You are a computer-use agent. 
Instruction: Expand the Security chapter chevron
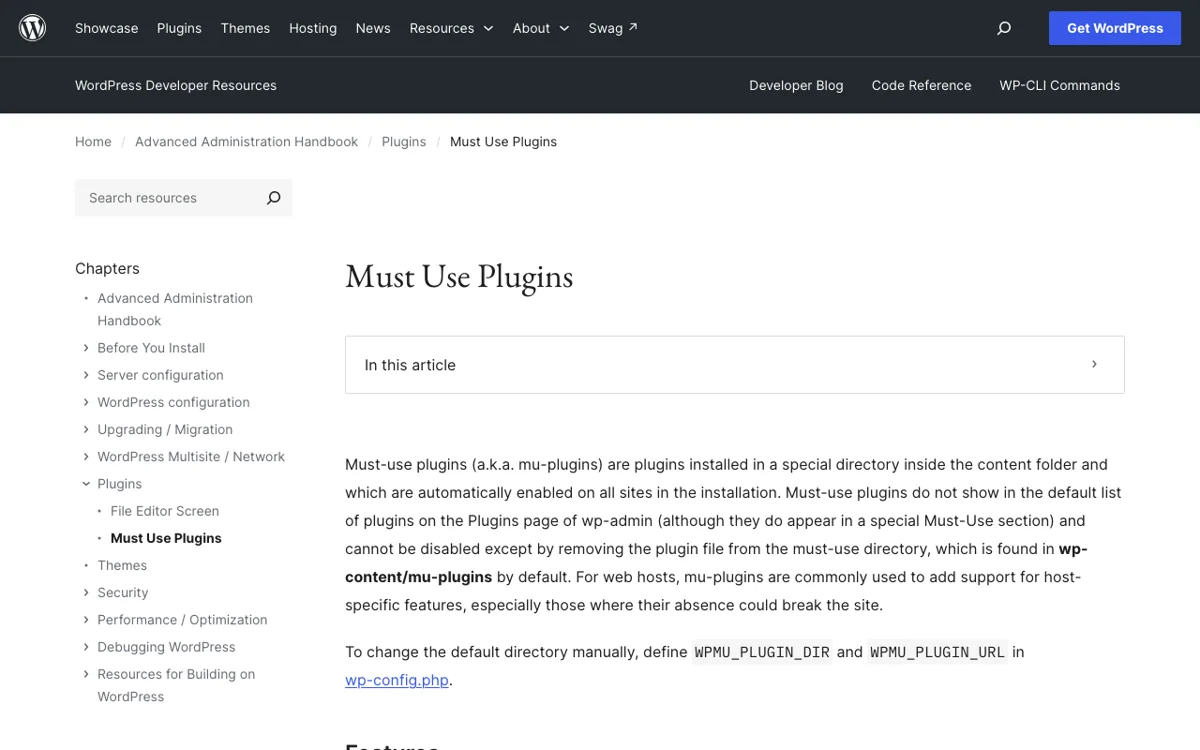click(x=86, y=592)
